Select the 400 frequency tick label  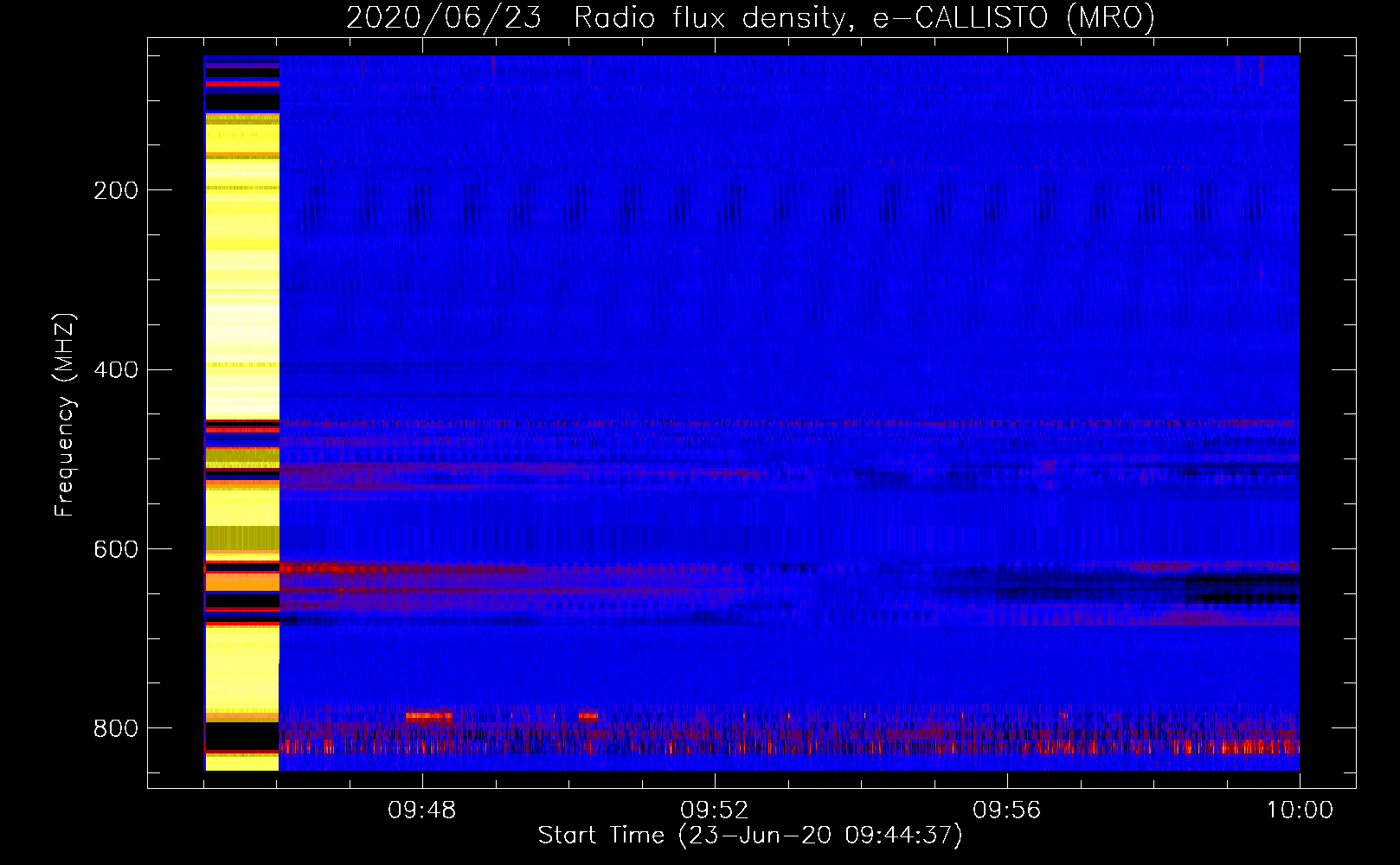click(x=116, y=370)
